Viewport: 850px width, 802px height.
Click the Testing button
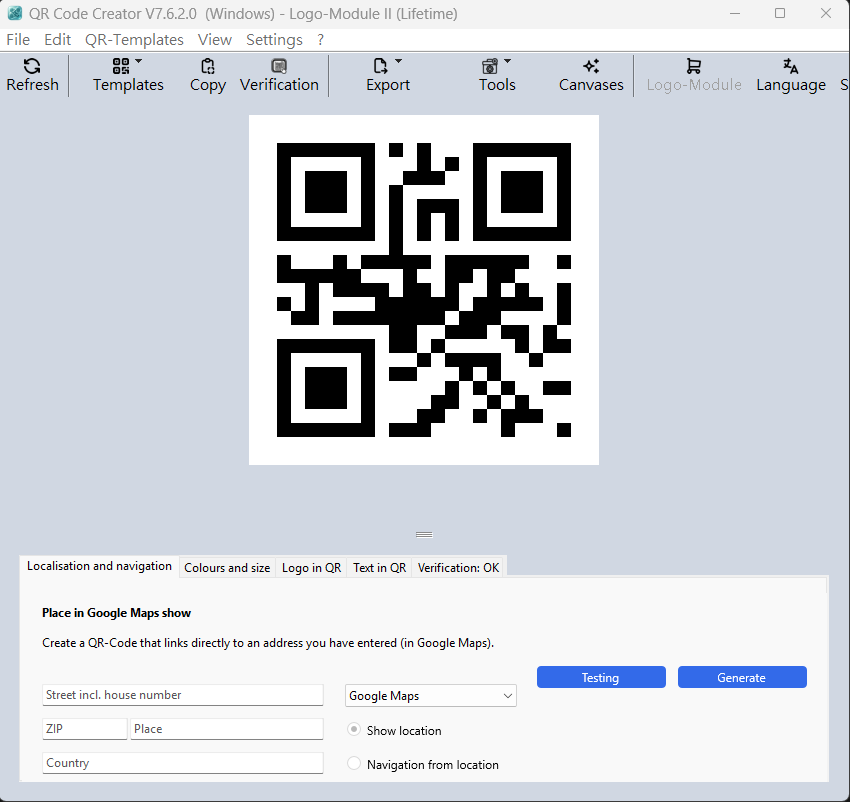[601, 677]
